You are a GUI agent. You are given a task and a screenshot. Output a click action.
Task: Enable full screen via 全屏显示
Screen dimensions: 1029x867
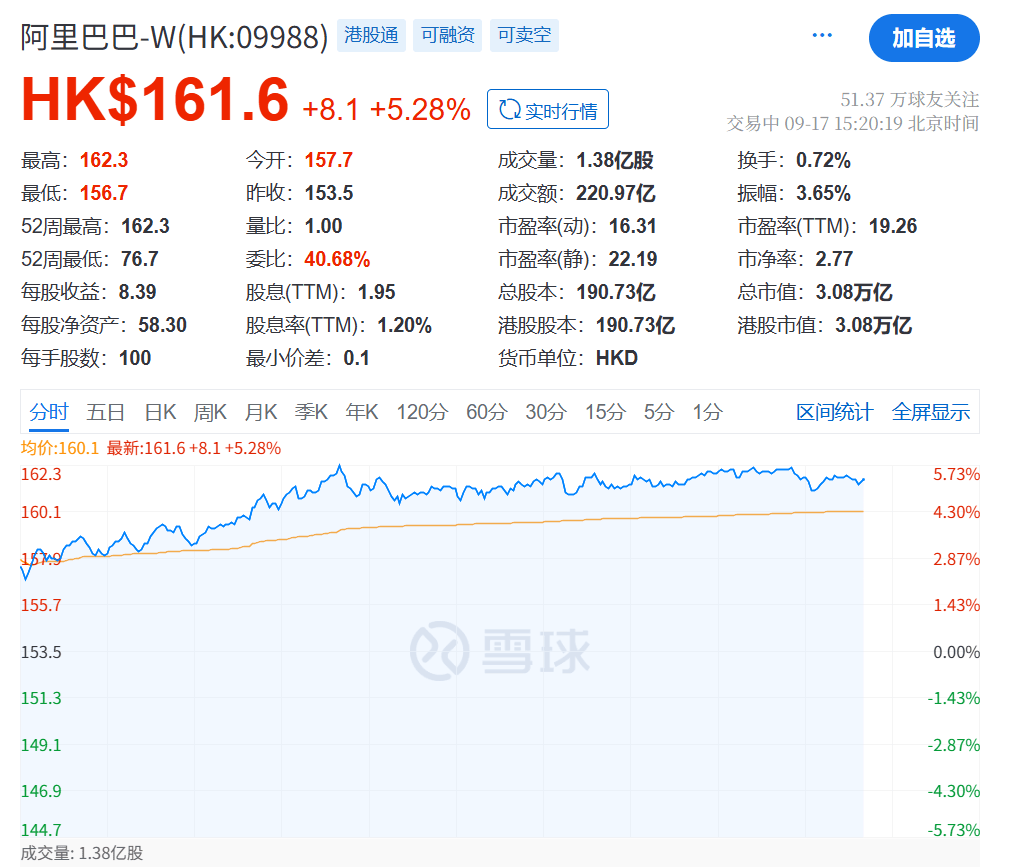pos(930,411)
